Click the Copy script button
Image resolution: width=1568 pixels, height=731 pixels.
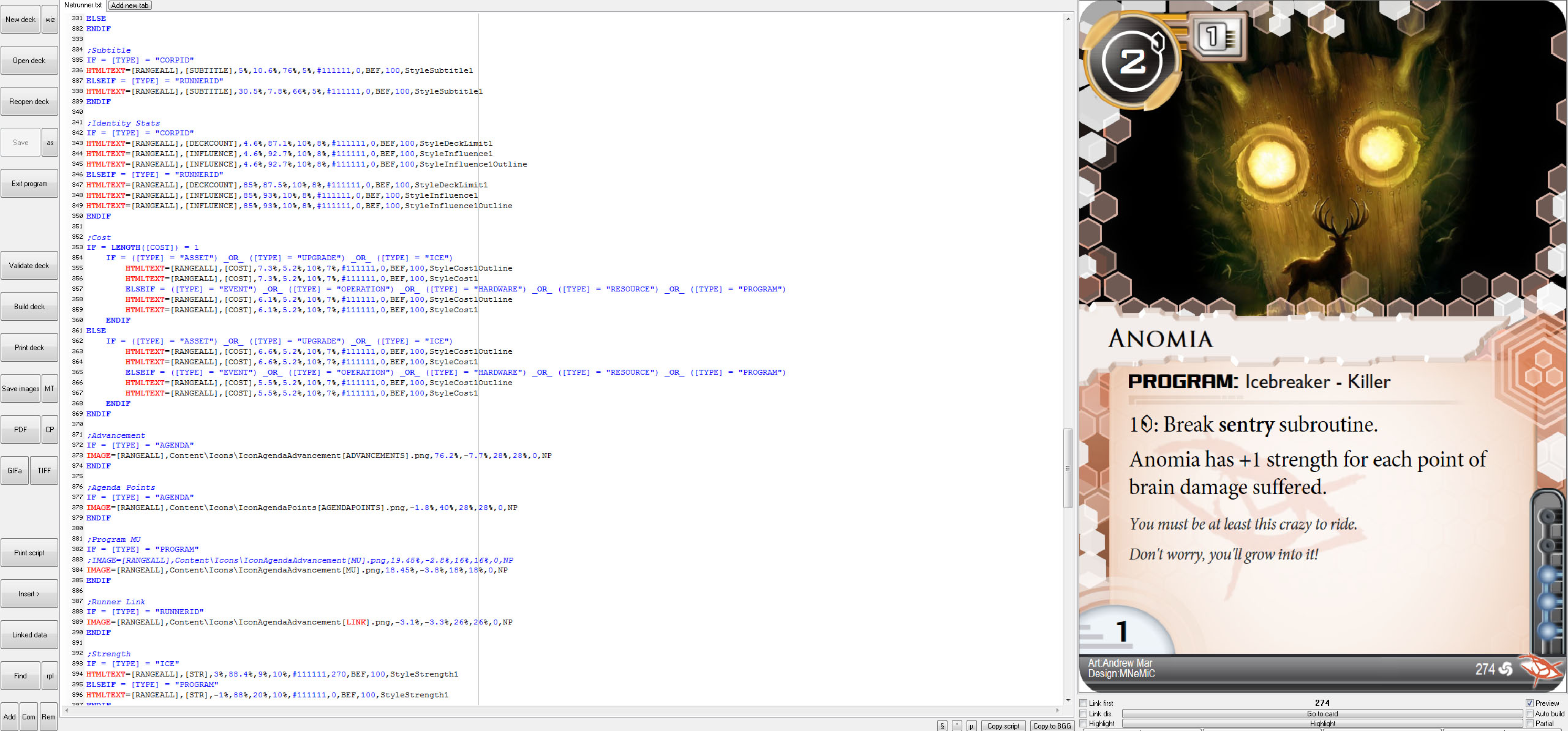(x=1003, y=725)
